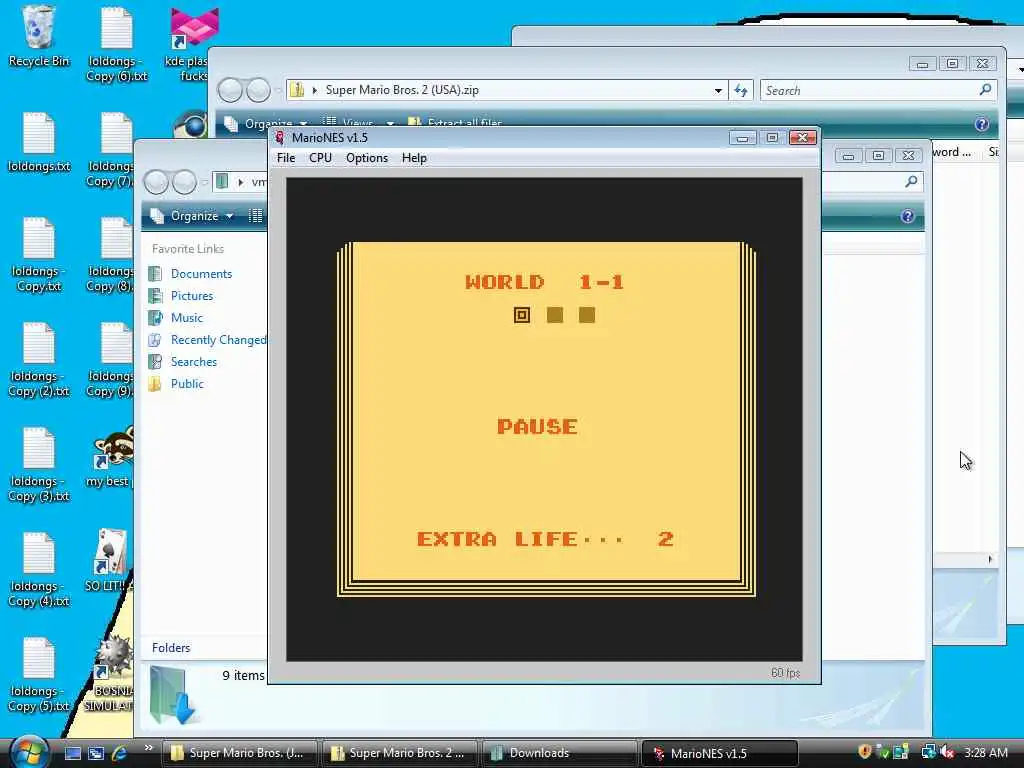Screen dimensions: 1024x768
Task: Open address bar dropdown in zip window
Action: (718, 90)
